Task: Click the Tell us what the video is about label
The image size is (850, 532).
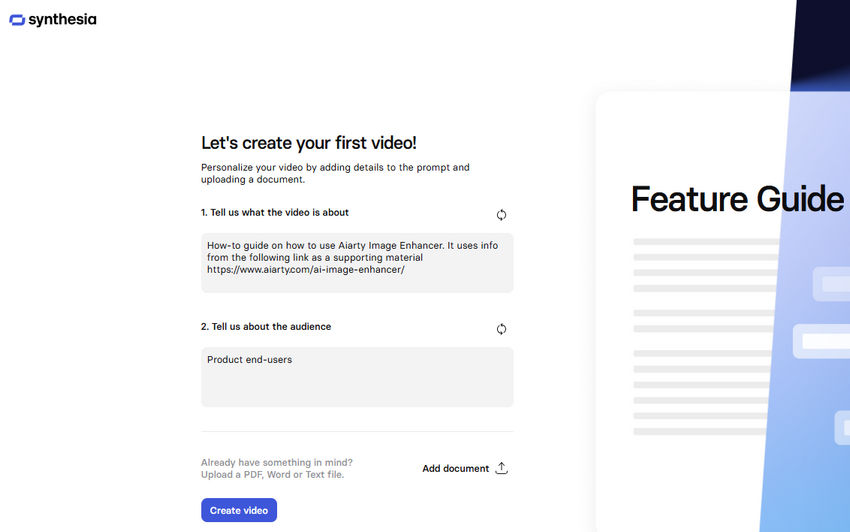Action: [x=275, y=213]
